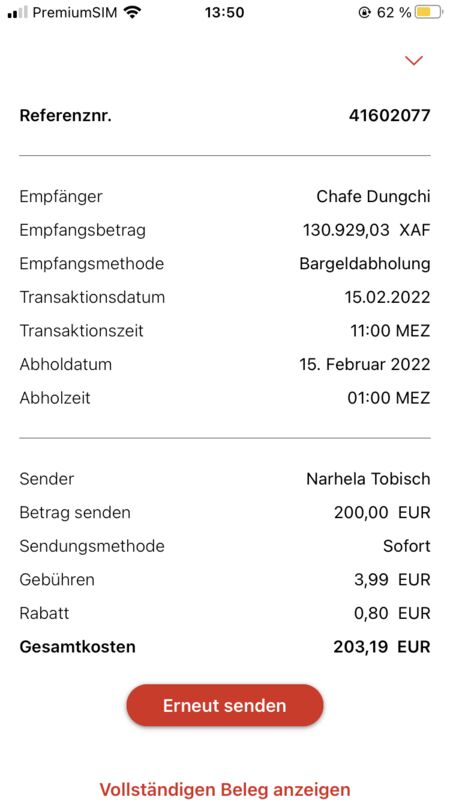450x800 pixels.
Task: Collapse details with the red chevron
Action: coord(413,61)
